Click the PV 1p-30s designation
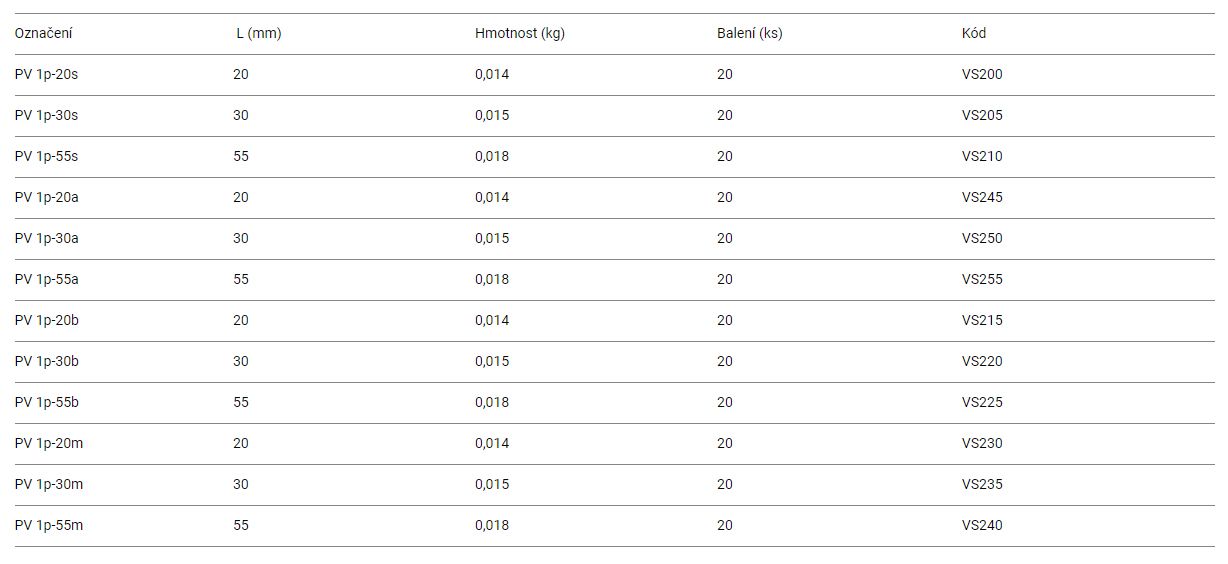Image resolution: width=1228 pixels, height=564 pixels. coord(46,115)
